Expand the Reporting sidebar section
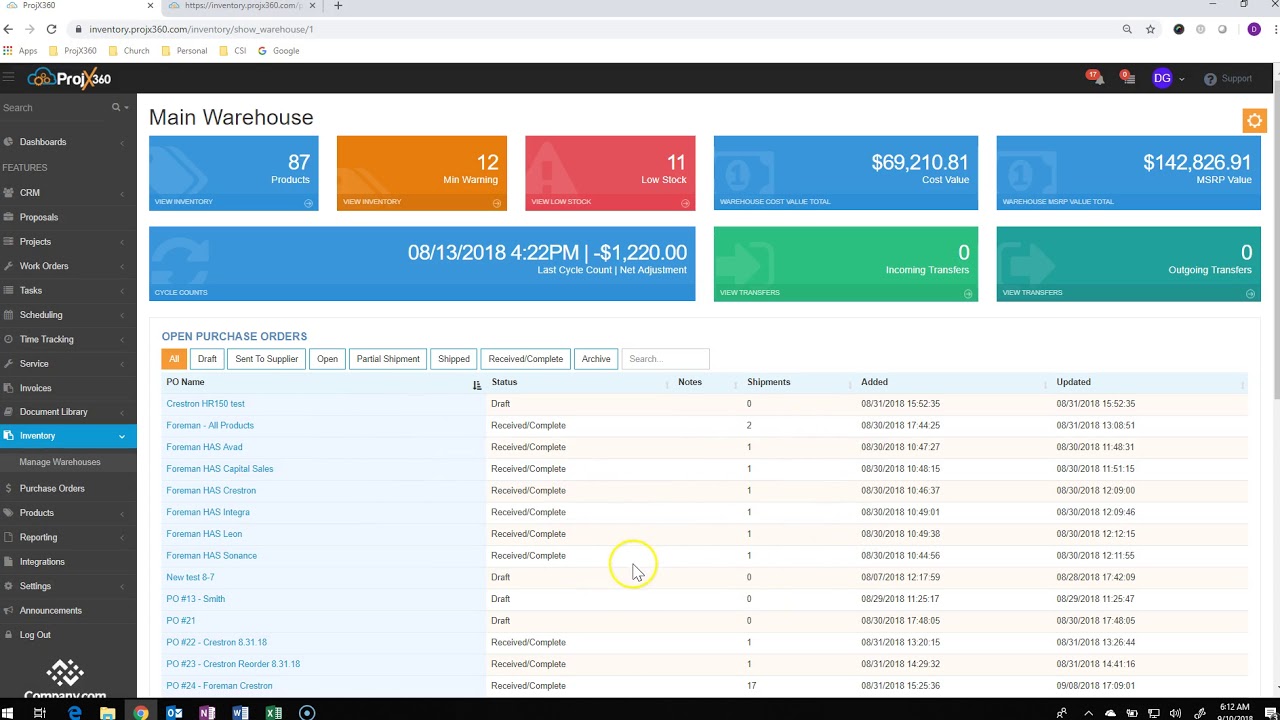Image resolution: width=1280 pixels, height=720 pixels. pos(68,537)
